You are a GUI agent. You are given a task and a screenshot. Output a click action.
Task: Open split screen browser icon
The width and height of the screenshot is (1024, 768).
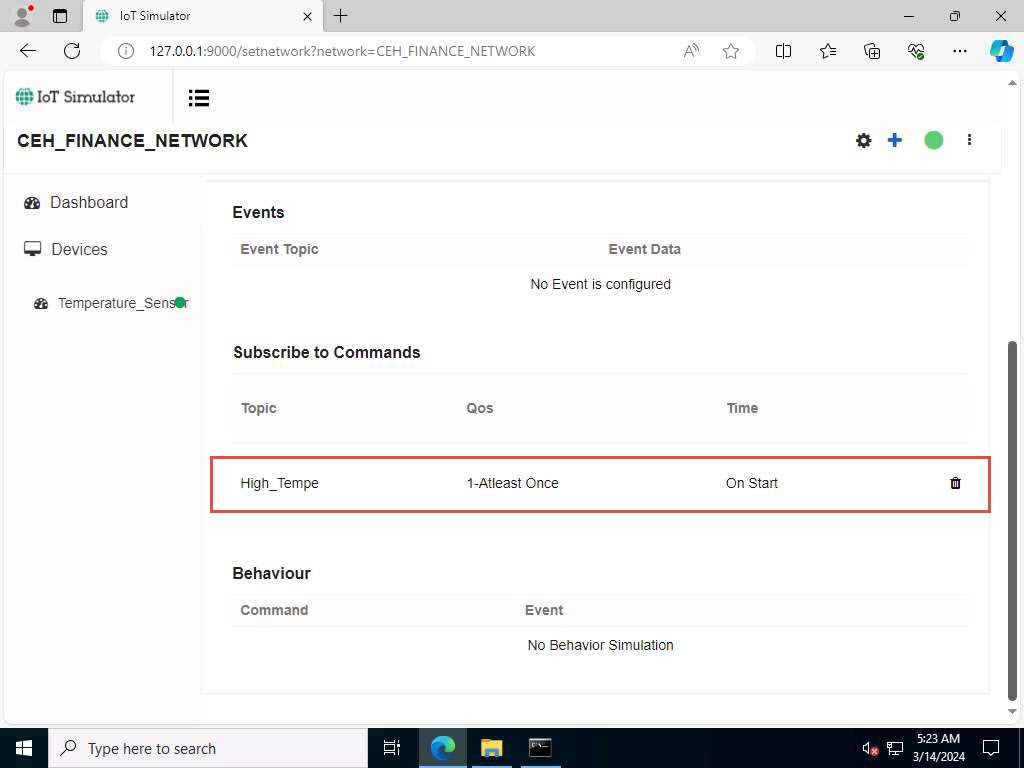pyautogui.click(x=783, y=51)
